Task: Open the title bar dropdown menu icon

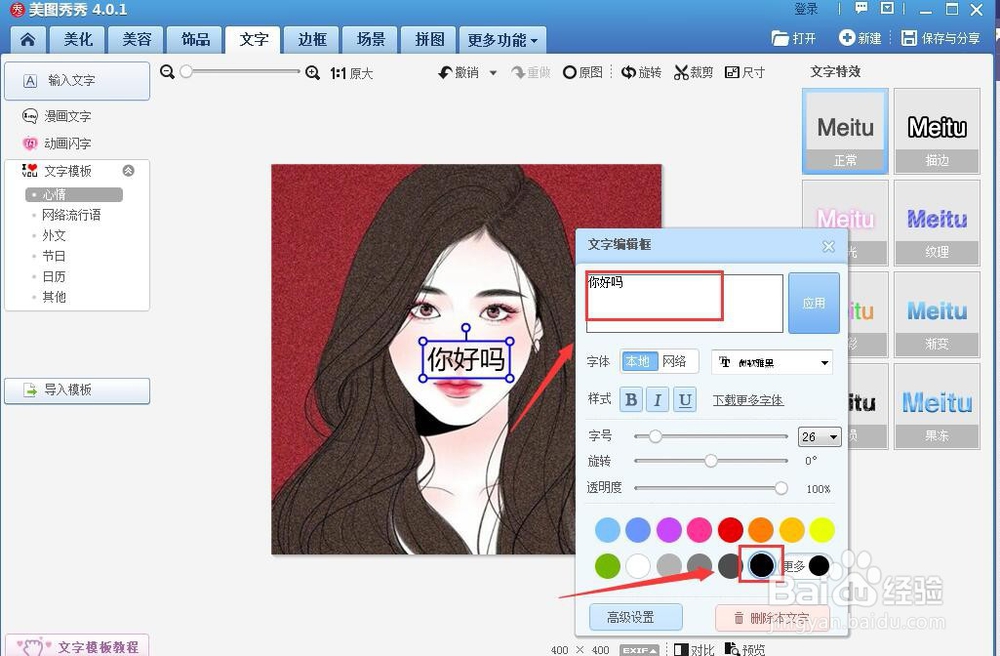Action: coord(887,8)
